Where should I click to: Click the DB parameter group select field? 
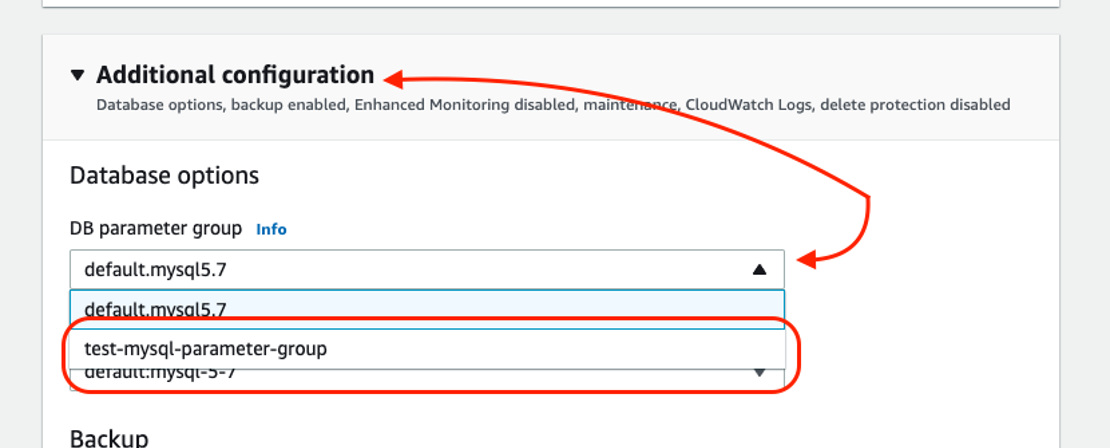click(x=427, y=269)
